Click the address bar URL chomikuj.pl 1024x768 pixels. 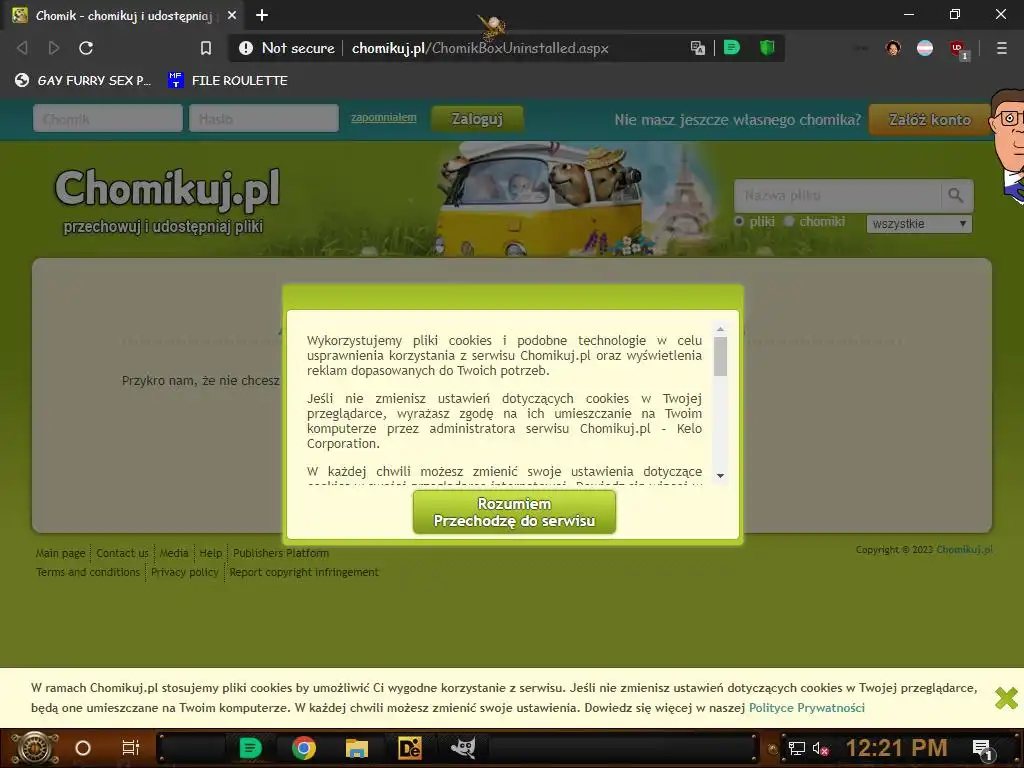(x=480, y=48)
